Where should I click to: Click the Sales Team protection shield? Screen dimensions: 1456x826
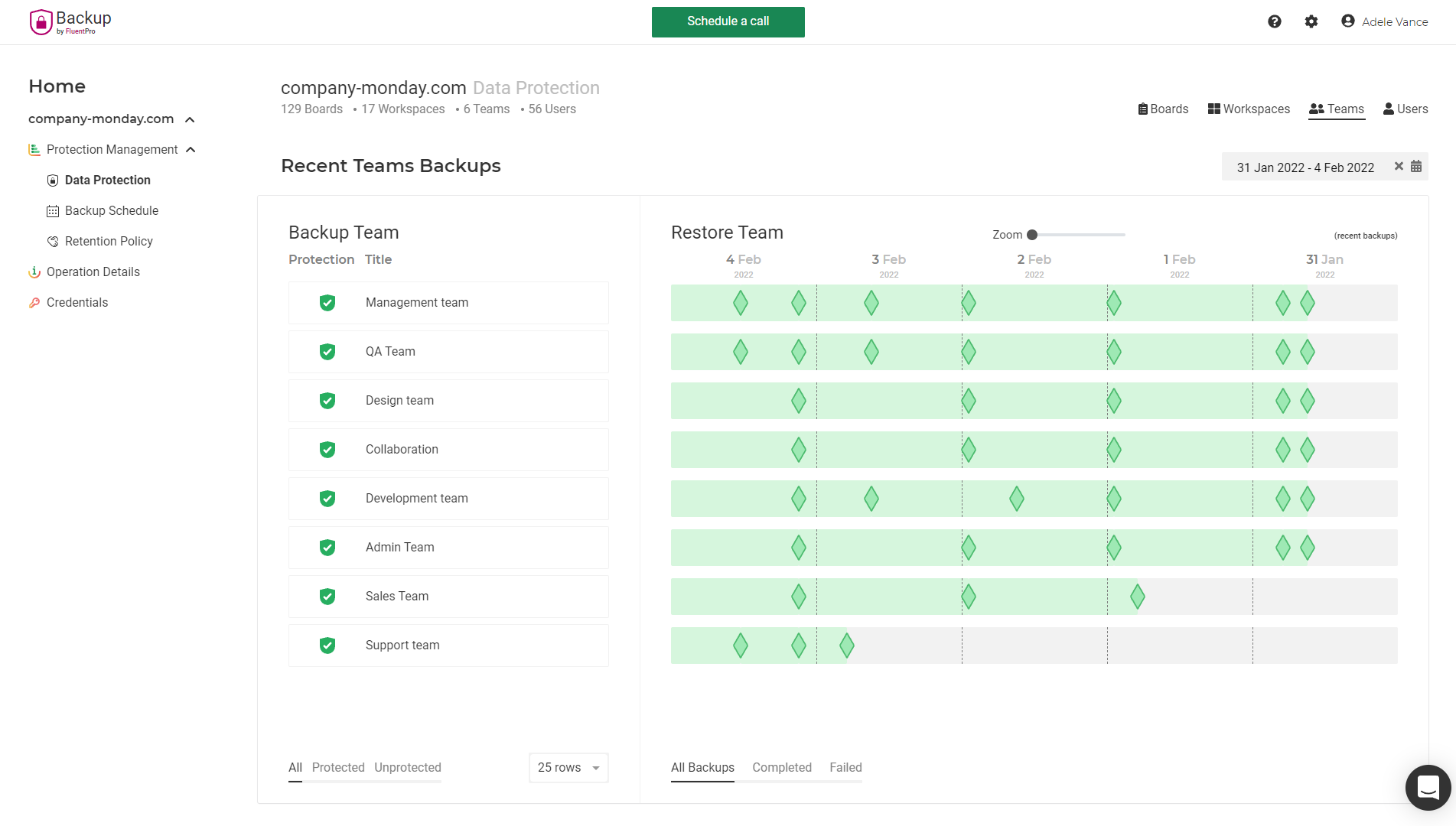click(x=327, y=597)
